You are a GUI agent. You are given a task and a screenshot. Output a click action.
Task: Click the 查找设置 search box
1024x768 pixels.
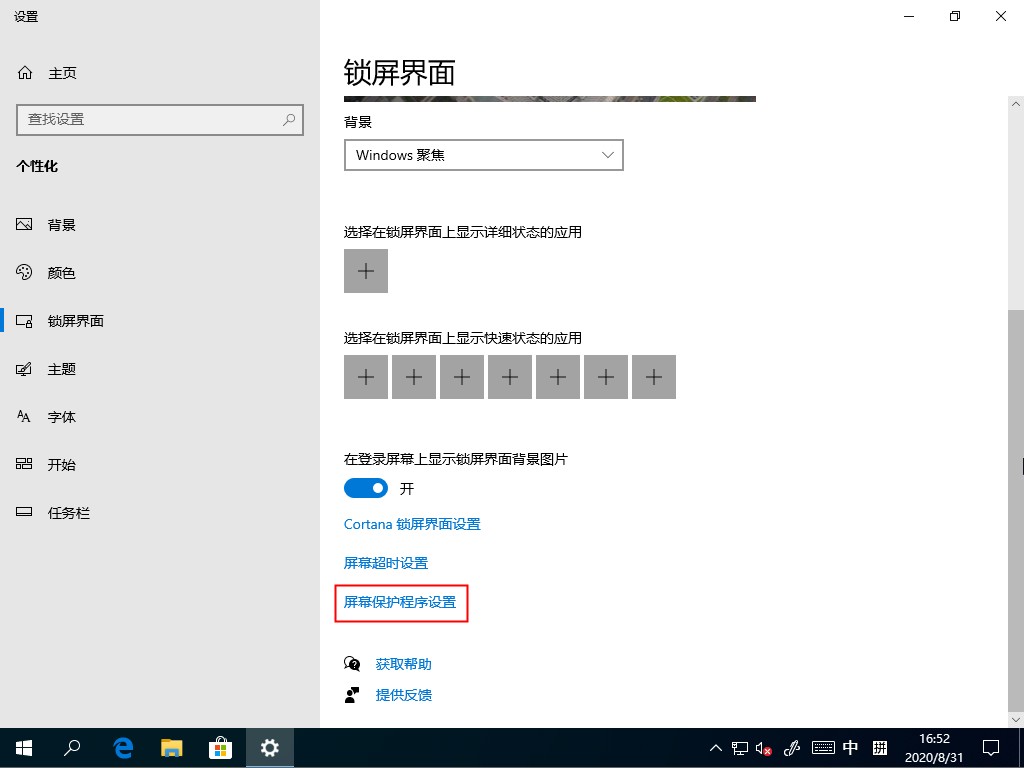(160, 120)
